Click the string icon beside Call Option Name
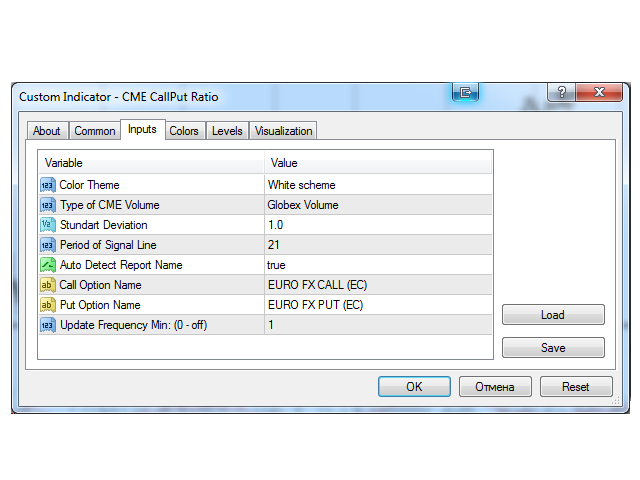The height and width of the screenshot is (480, 640). point(48,285)
